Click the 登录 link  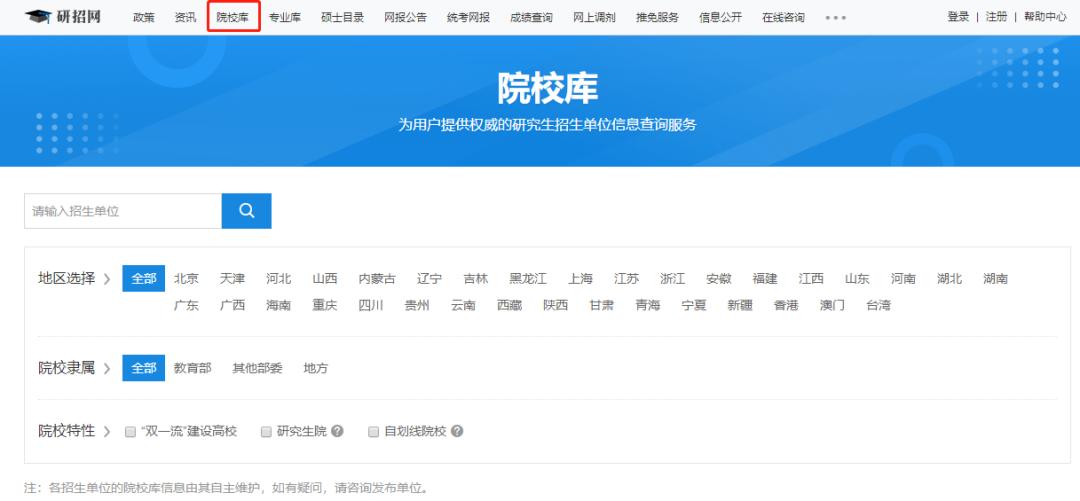click(958, 17)
